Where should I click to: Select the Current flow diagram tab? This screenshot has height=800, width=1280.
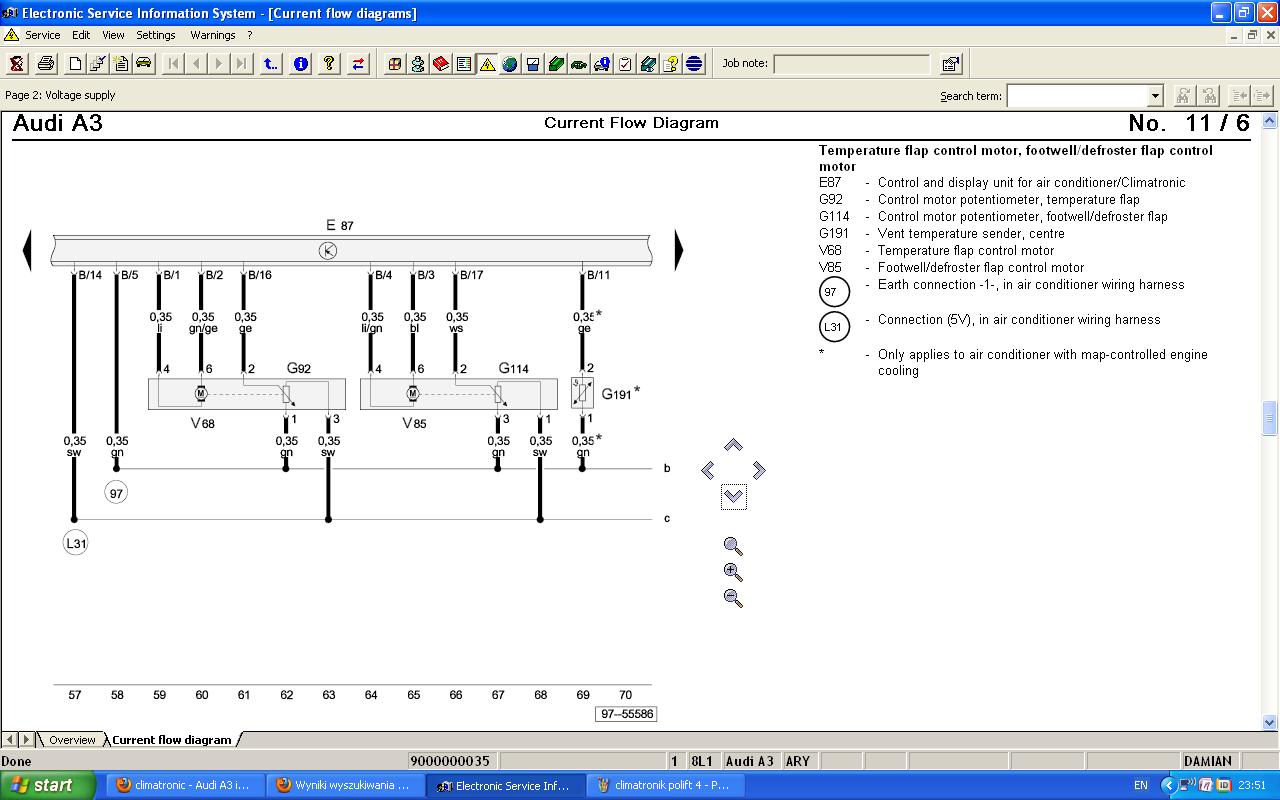coord(172,740)
